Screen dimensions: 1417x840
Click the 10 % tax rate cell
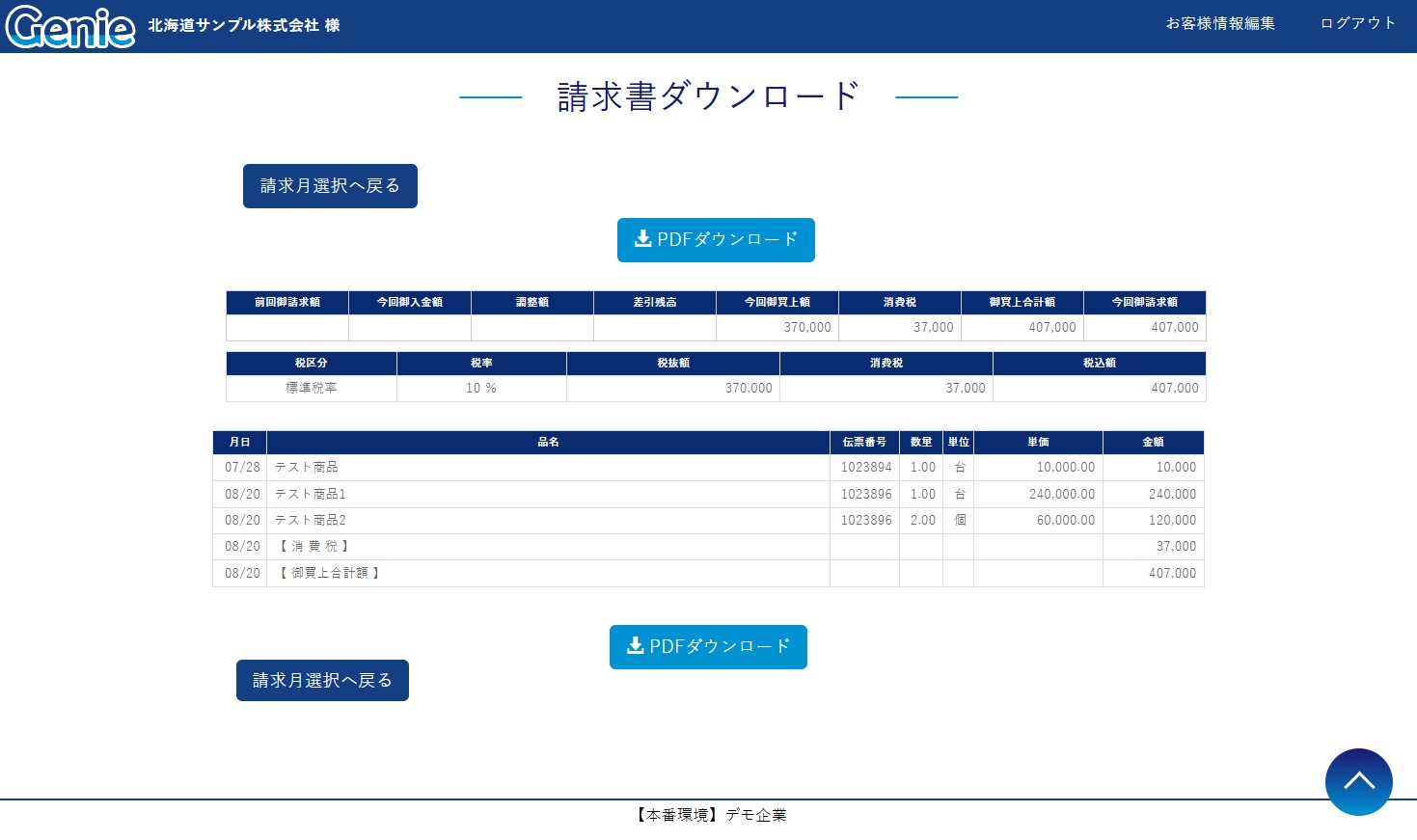(x=481, y=389)
